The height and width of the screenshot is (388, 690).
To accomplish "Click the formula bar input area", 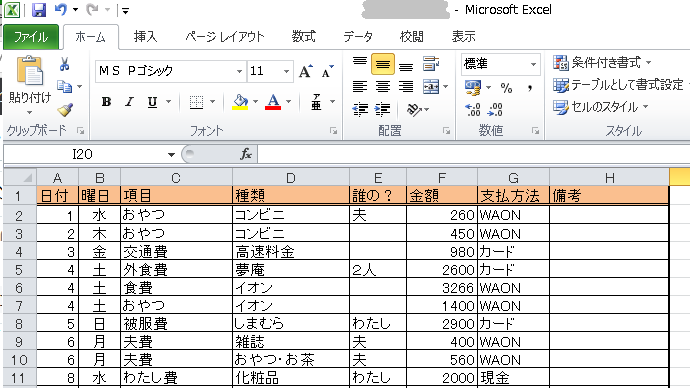I will pos(473,154).
